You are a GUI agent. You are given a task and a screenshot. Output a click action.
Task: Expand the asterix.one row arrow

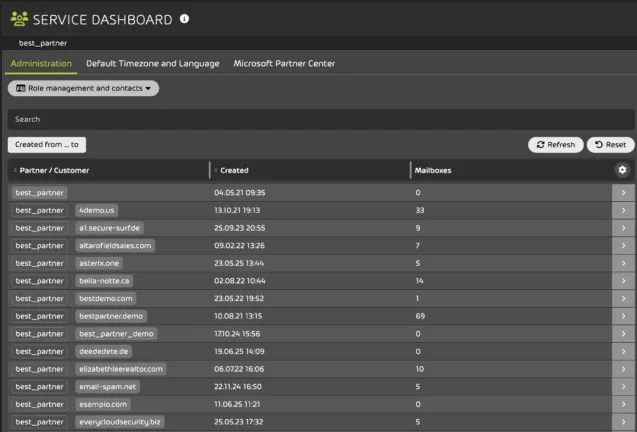pyautogui.click(x=623, y=263)
